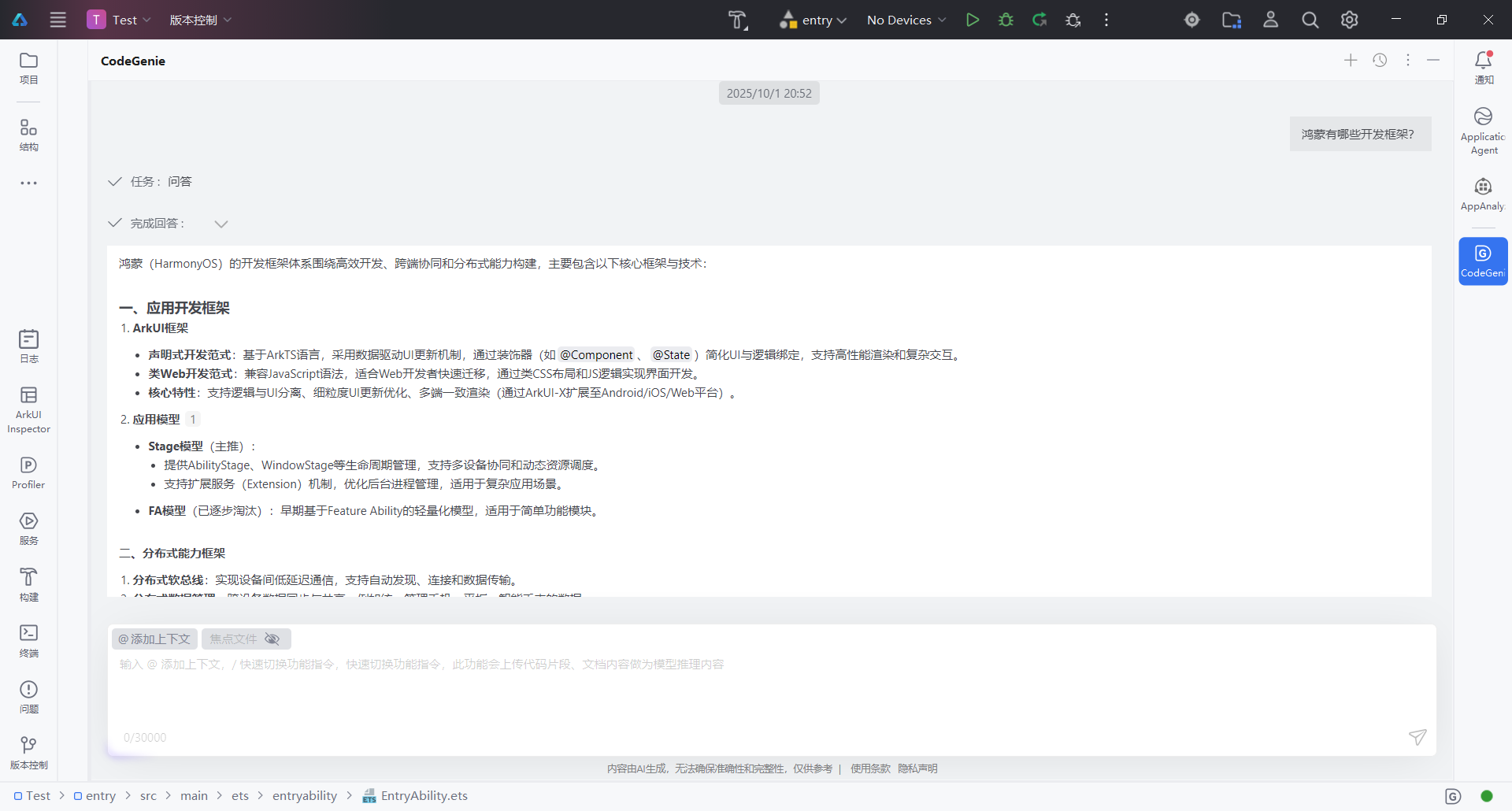
Task: Open the version control sidebar panel
Action: pos(29,754)
